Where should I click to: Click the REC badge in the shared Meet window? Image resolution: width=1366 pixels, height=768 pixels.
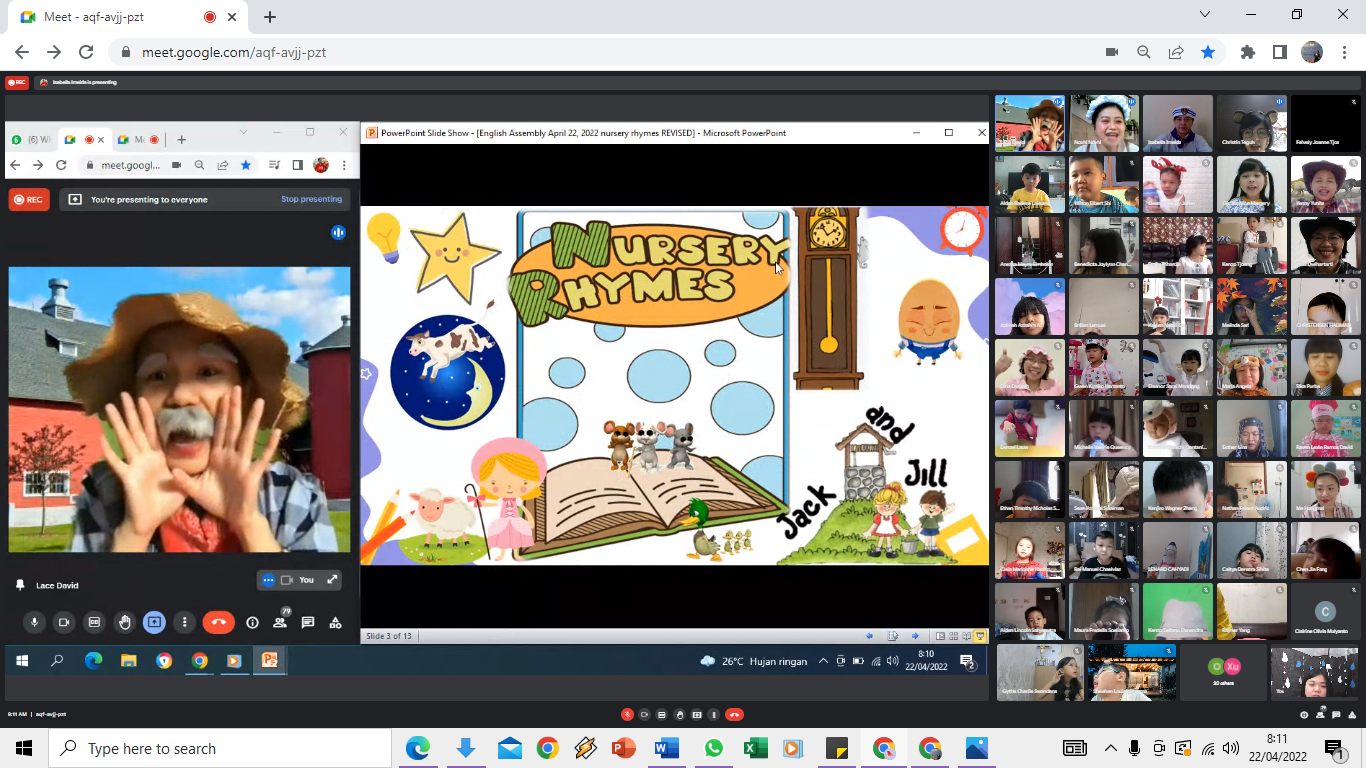coord(29,200)
